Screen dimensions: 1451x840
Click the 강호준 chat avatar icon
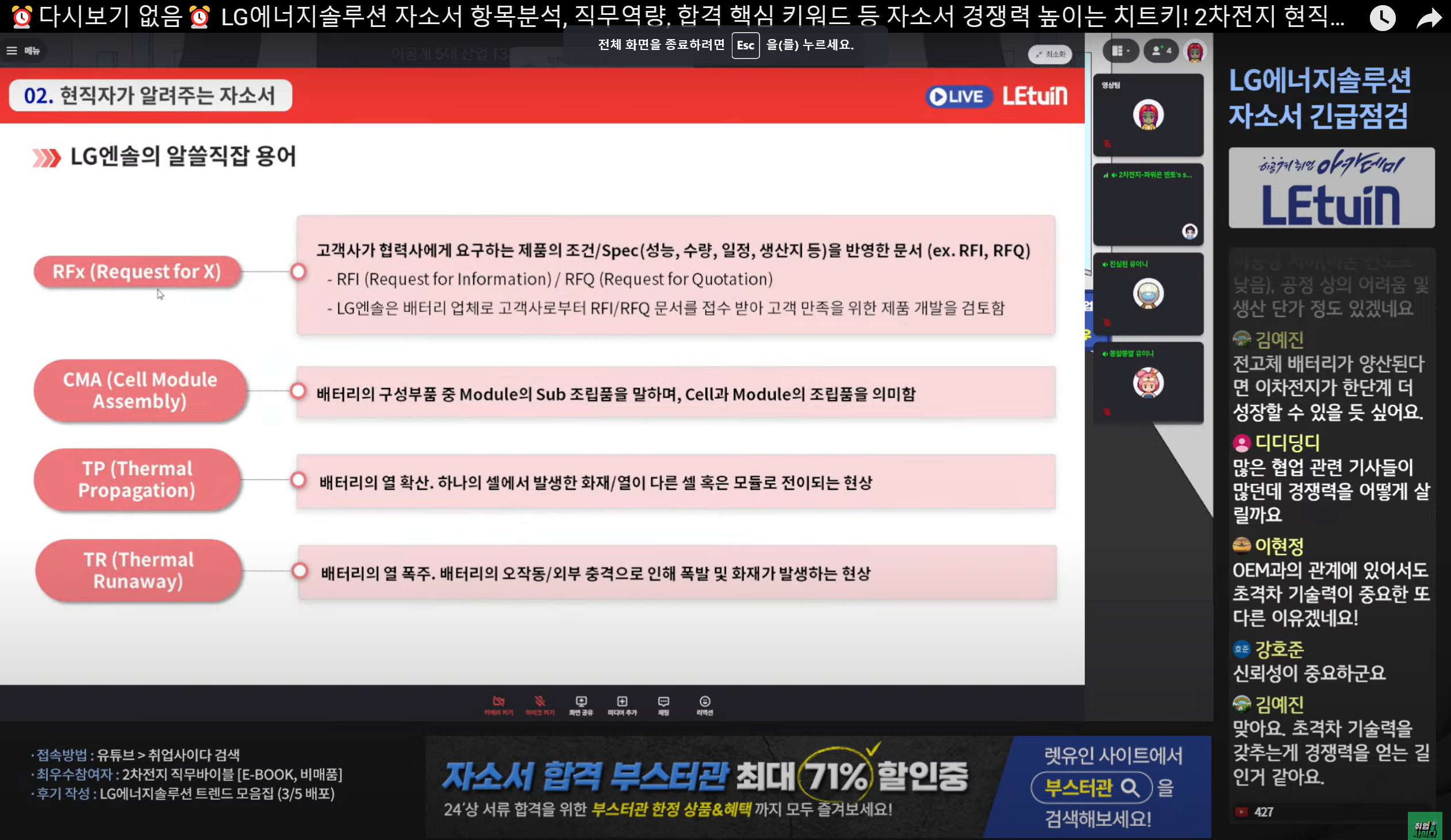pos(1241,649)
